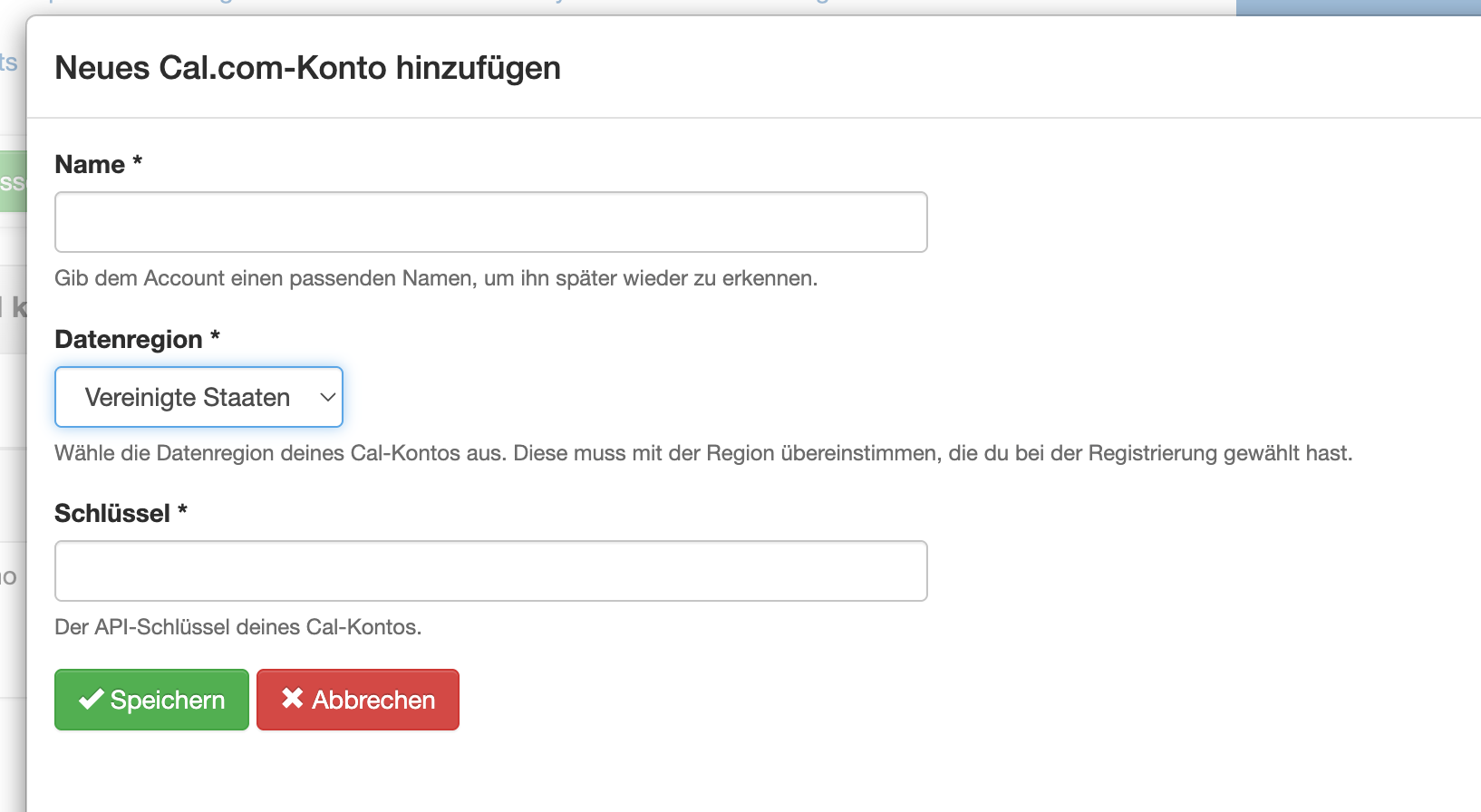Click the partially visible blue link at left edge
Image resolution: width=1481 pixels, height=812 pixels.
9,63
